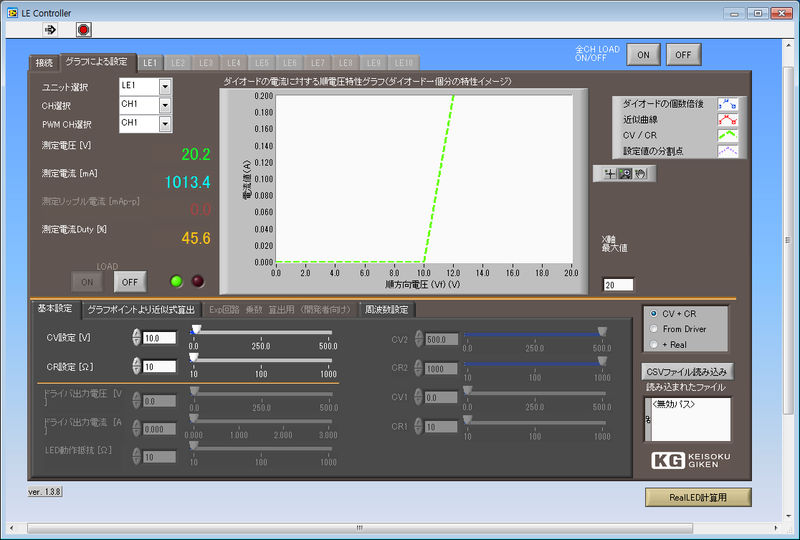The width and height of the screenshot is (800, 540).
Task: Click the green CV / CR plot legend icon
Action: click(x=727, y=136)
